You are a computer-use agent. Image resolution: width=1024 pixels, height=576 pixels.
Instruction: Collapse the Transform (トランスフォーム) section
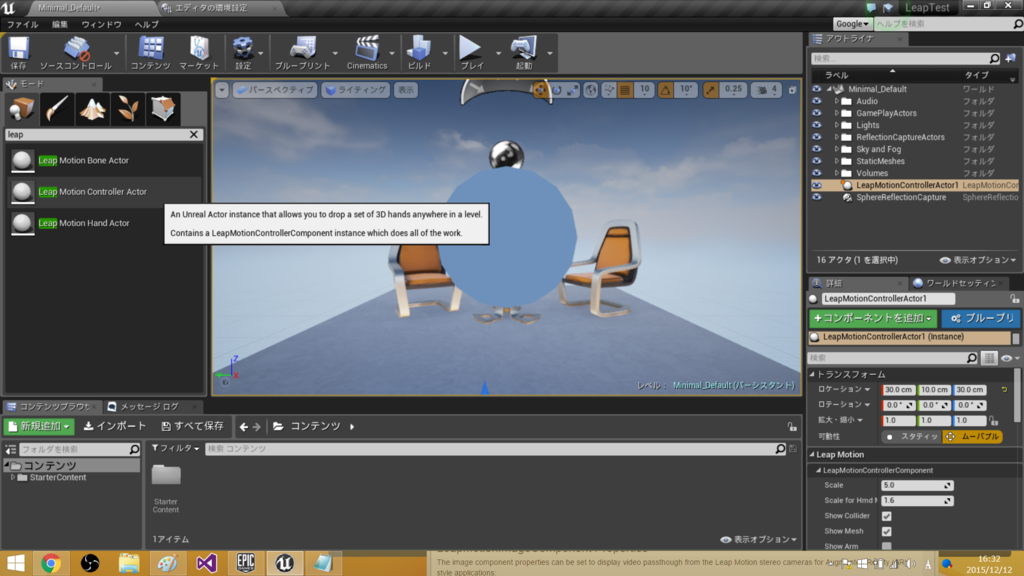coord(812,375)
